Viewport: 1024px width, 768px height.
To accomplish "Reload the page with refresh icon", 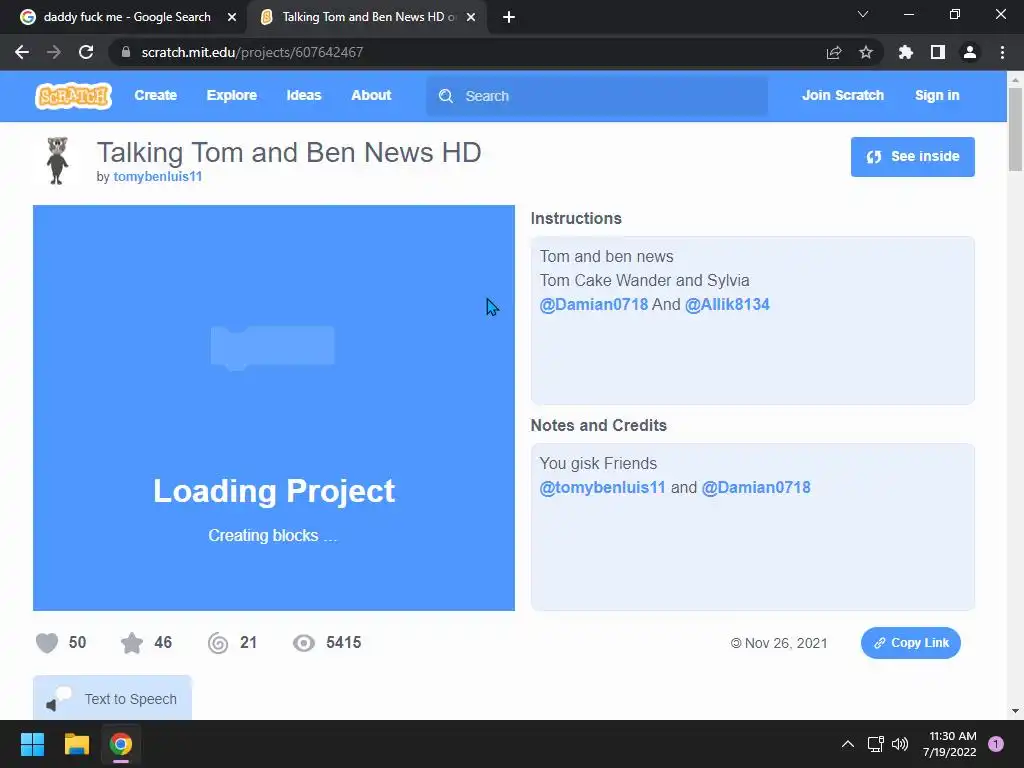I will pos(86,52).
